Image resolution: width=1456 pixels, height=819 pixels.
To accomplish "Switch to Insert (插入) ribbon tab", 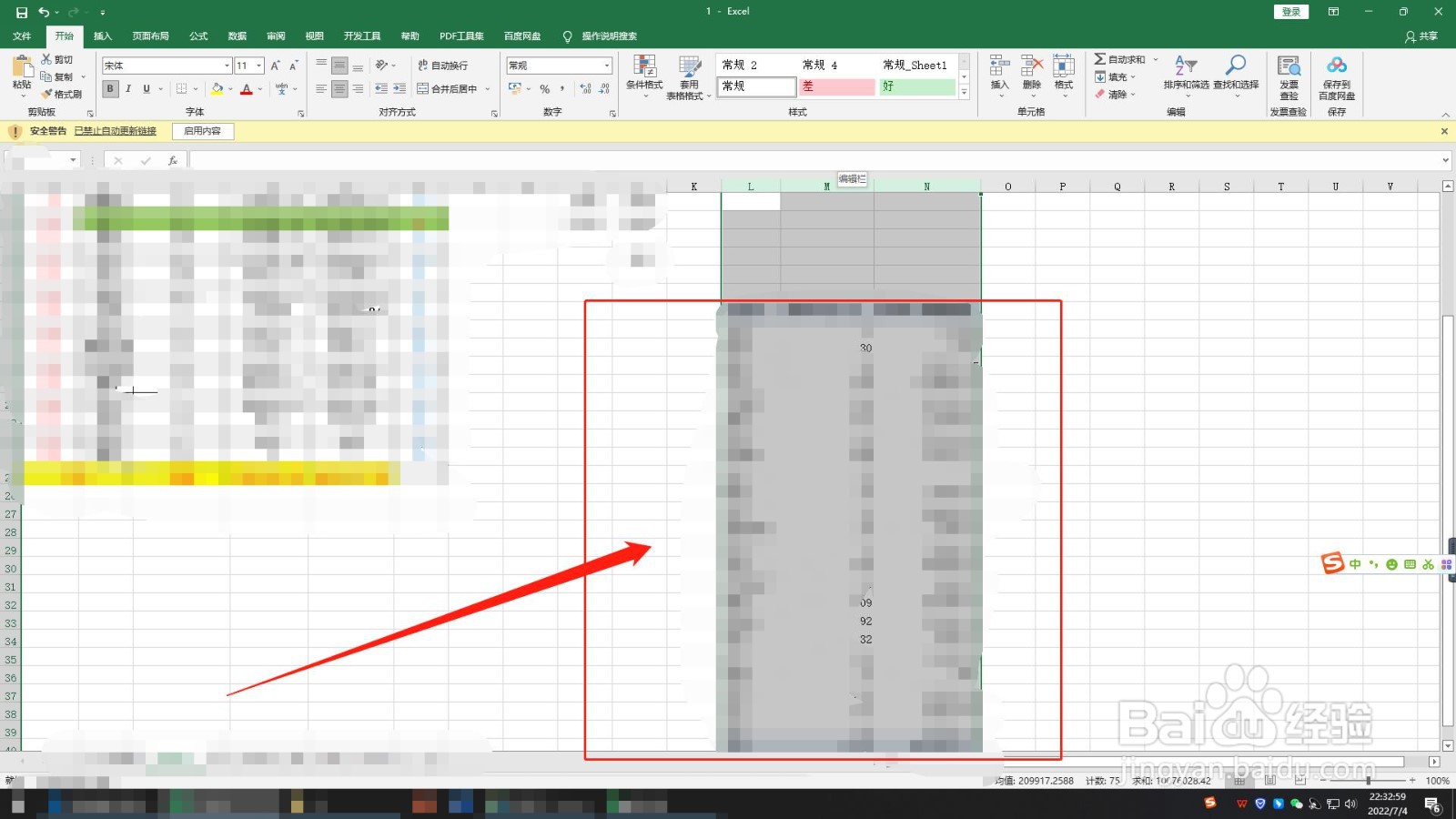I will (x=103, y=36).
